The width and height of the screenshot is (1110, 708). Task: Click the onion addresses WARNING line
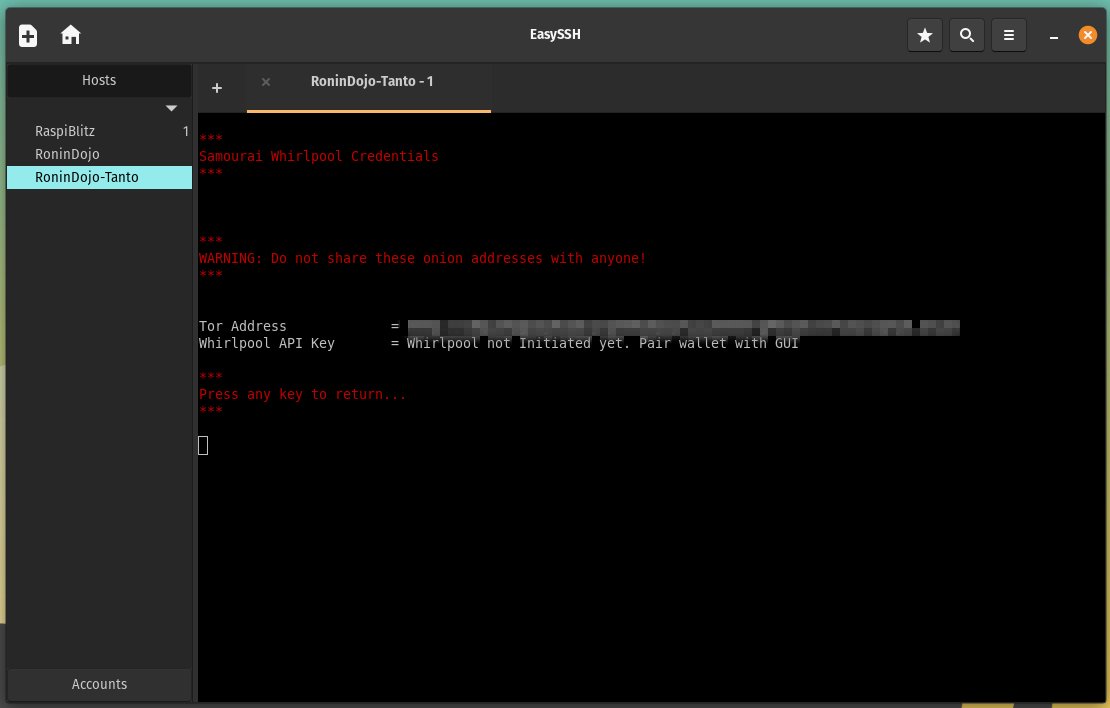423,258
